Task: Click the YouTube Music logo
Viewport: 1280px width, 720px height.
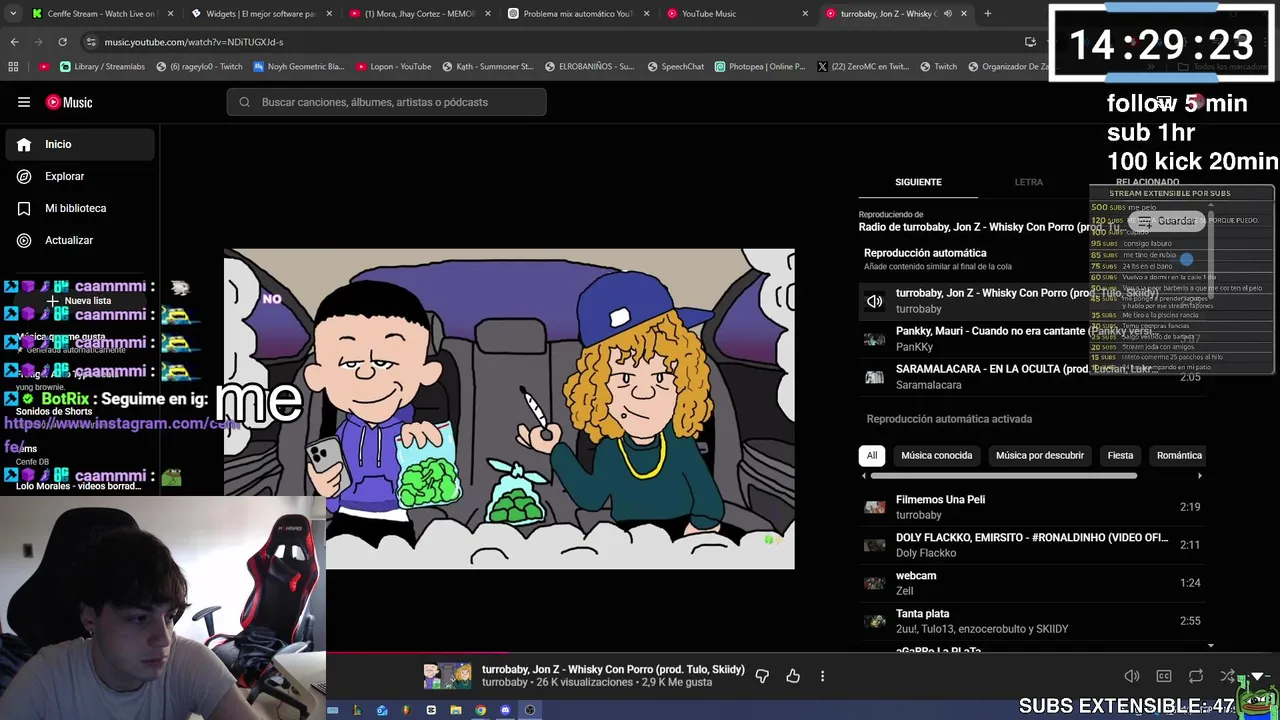Action: pyautogui.click(x=69, y=102)
